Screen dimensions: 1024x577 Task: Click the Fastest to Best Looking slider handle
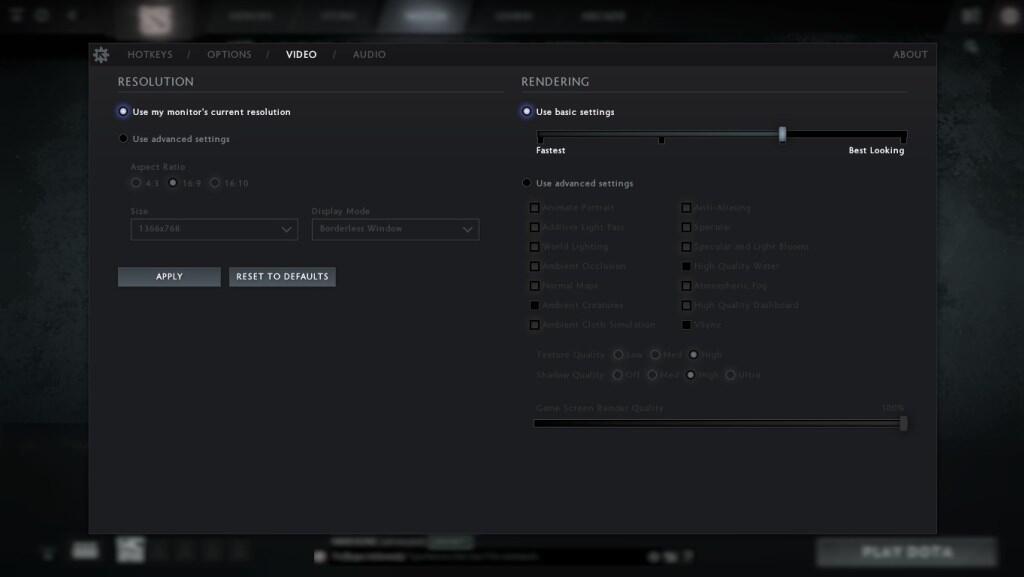coord(782,134)
